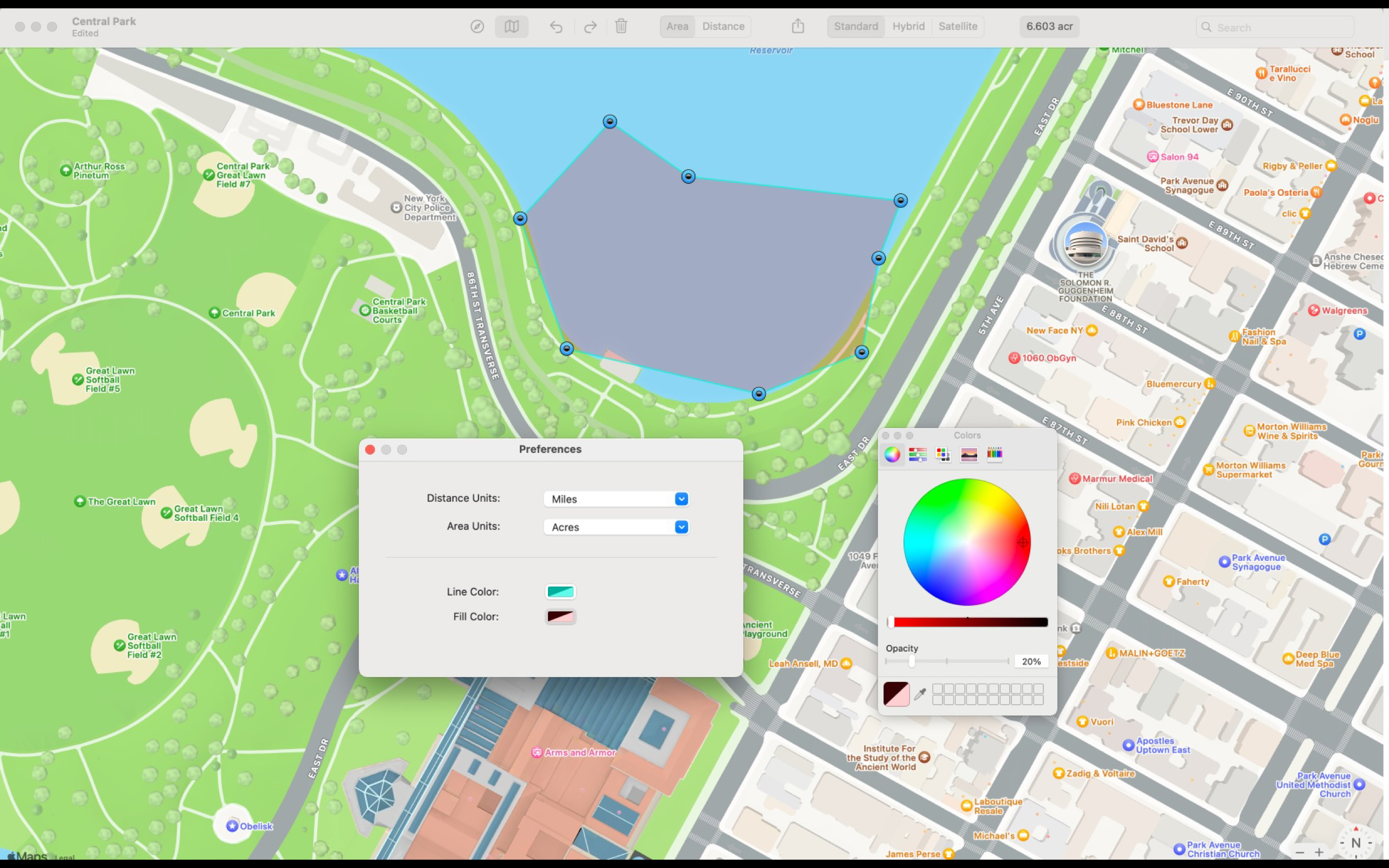Click the Apostles Uptown East marker
Screen dimensions: 1389x868
pyautogui.click(x=1129, y=745)
